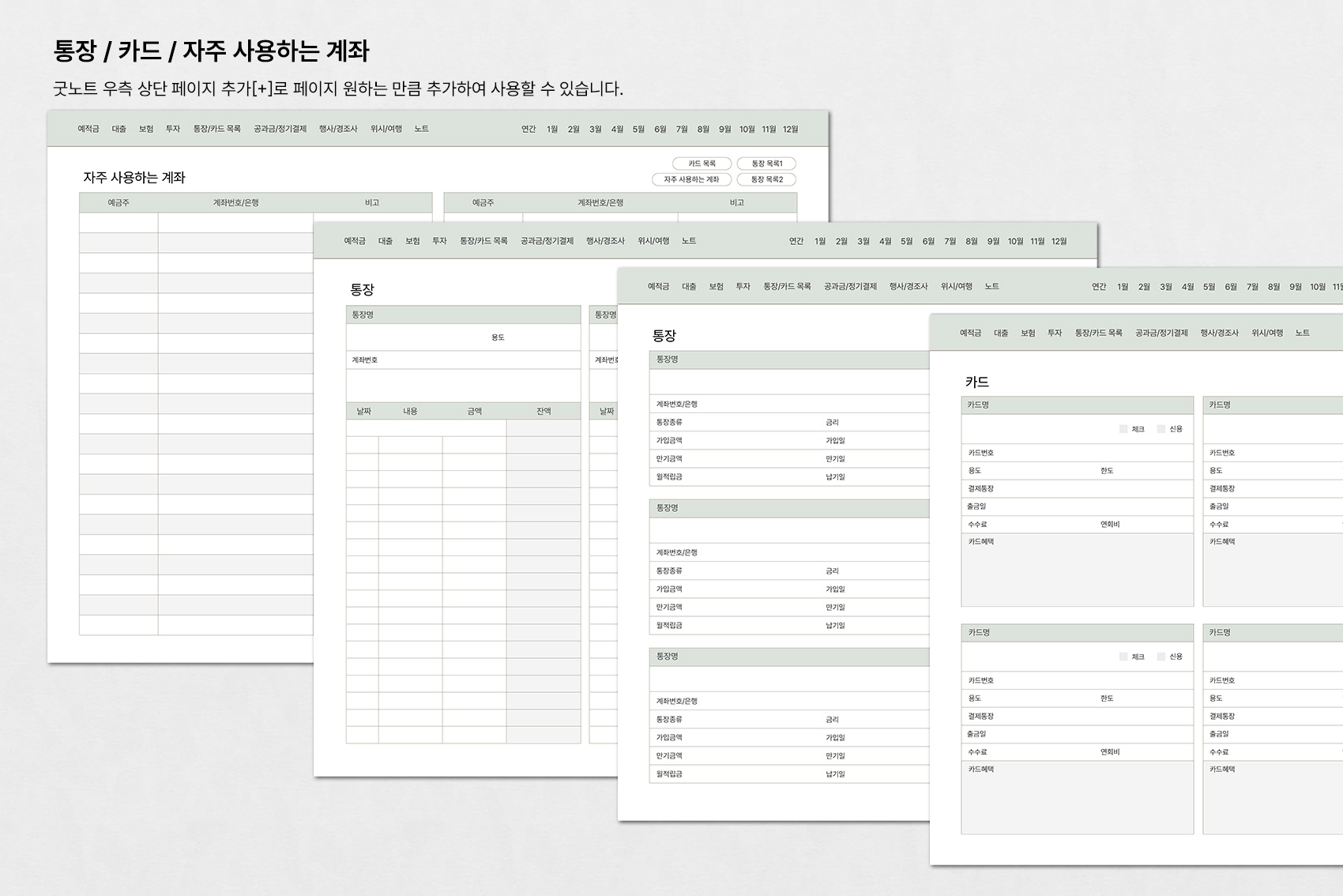Click 만기일 field in second 통장명 block
The image size is (1343, 896).
(x=875, y=608)
